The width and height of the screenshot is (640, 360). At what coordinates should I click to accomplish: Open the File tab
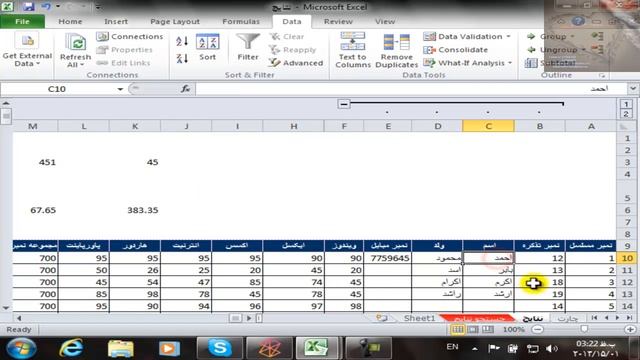click(x=22, y=22)
